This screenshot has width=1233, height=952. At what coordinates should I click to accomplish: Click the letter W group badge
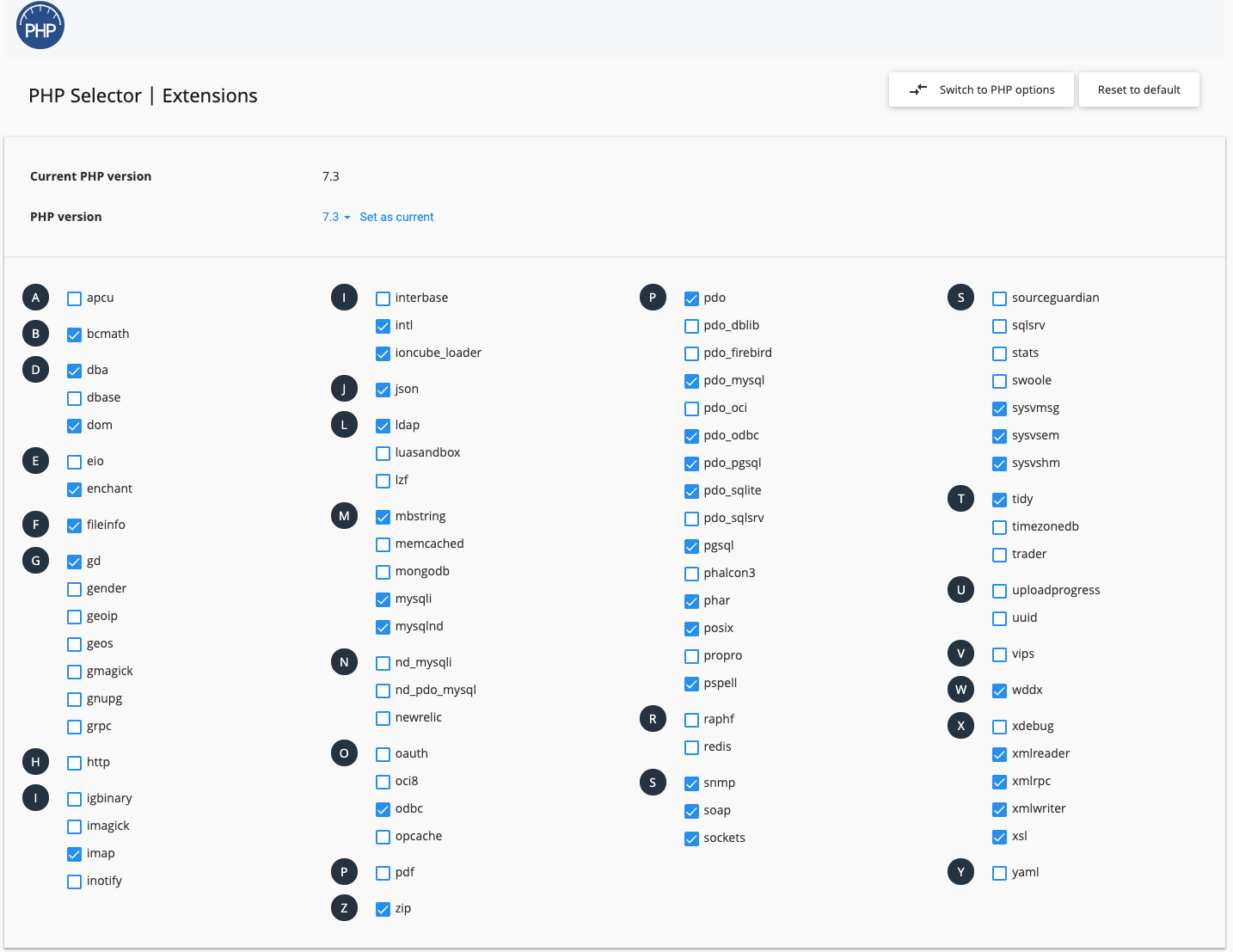coord(960,690)
